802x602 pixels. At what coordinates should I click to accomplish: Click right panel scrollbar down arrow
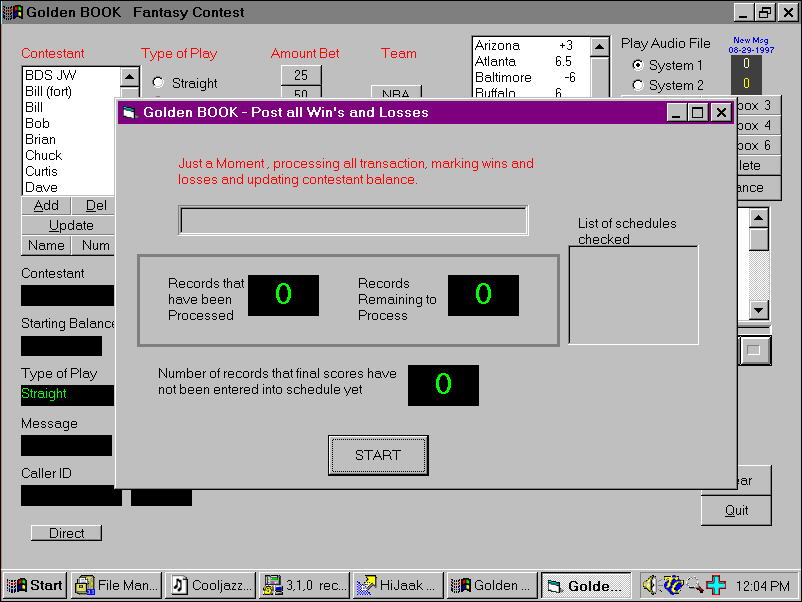pos(759,309)
